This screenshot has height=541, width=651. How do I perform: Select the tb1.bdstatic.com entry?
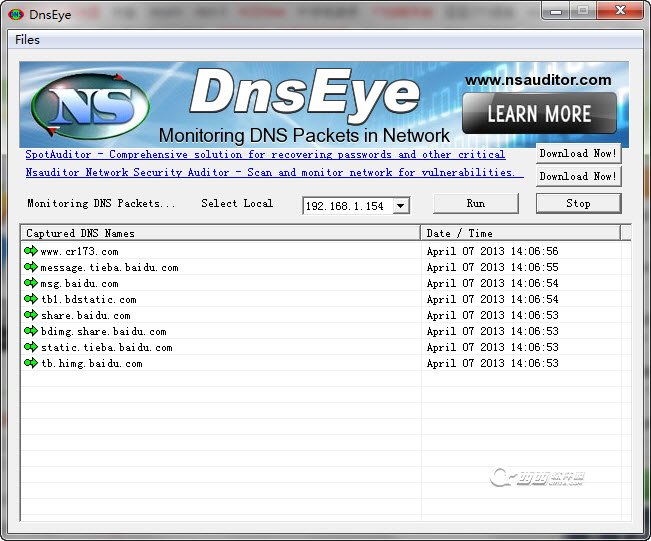coord(89,299)
